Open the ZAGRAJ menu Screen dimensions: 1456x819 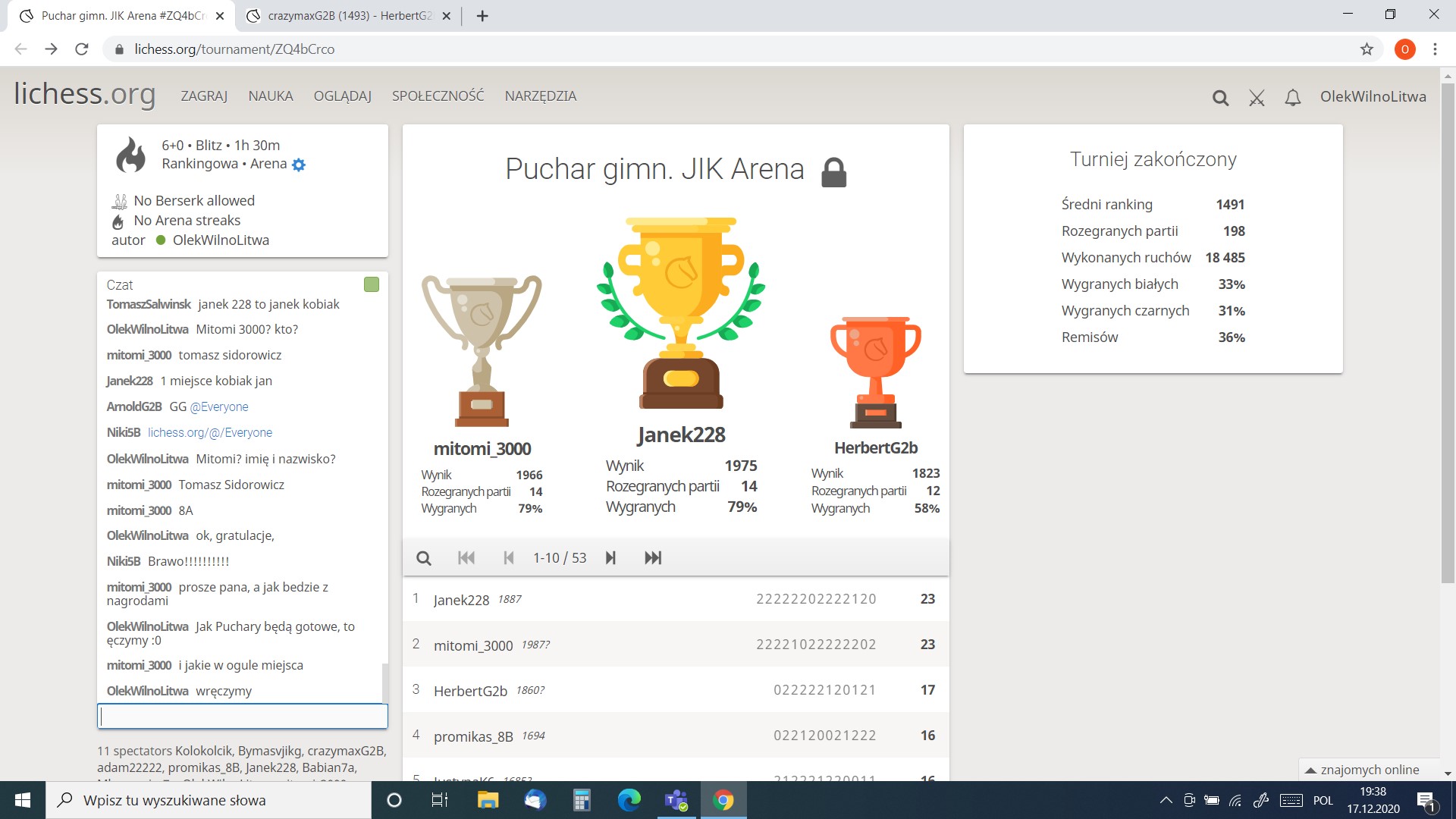coord(204,96)
